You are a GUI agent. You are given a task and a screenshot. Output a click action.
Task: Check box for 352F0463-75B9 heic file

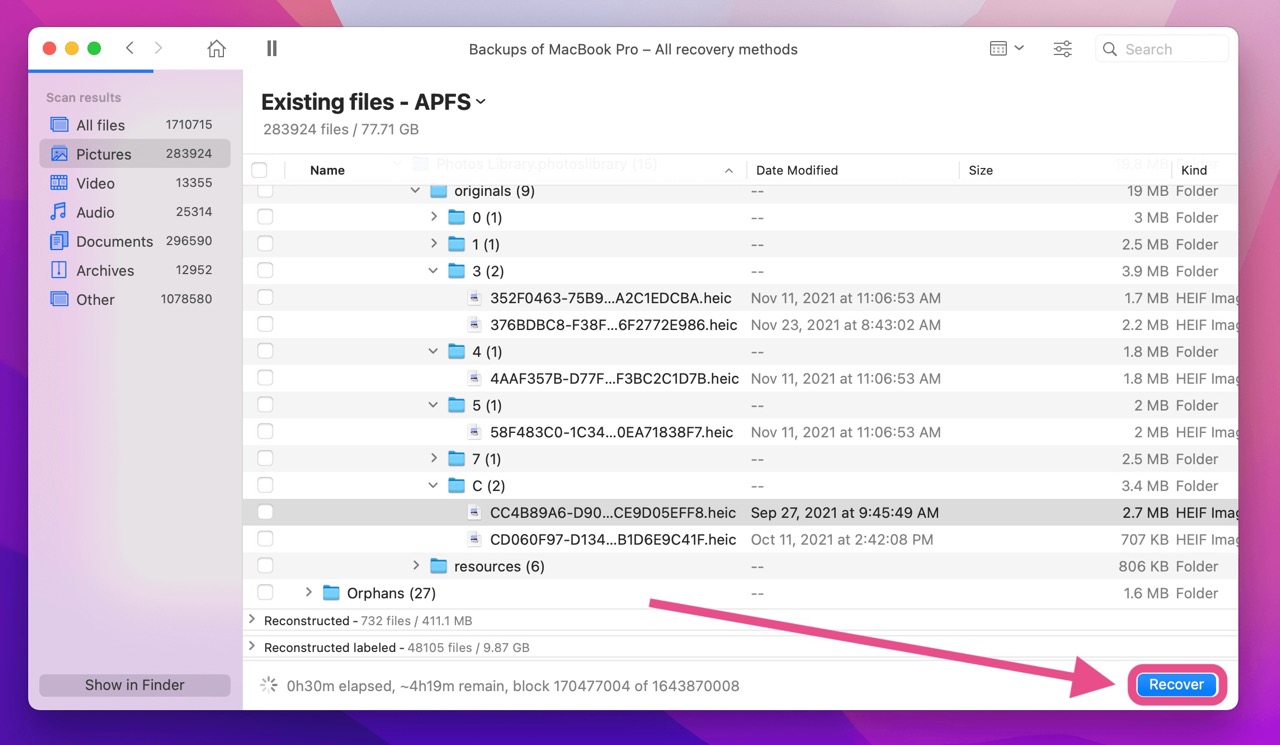[265, 298]
